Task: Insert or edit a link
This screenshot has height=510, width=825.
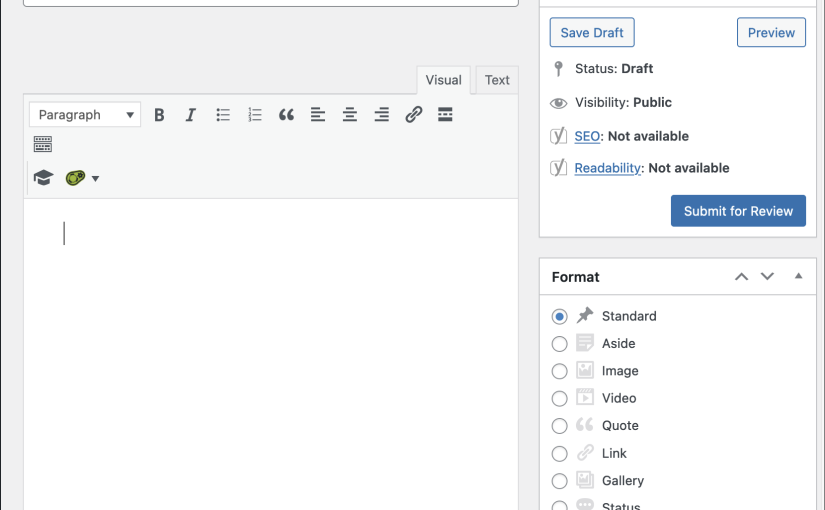Action: tap(414, 115)
